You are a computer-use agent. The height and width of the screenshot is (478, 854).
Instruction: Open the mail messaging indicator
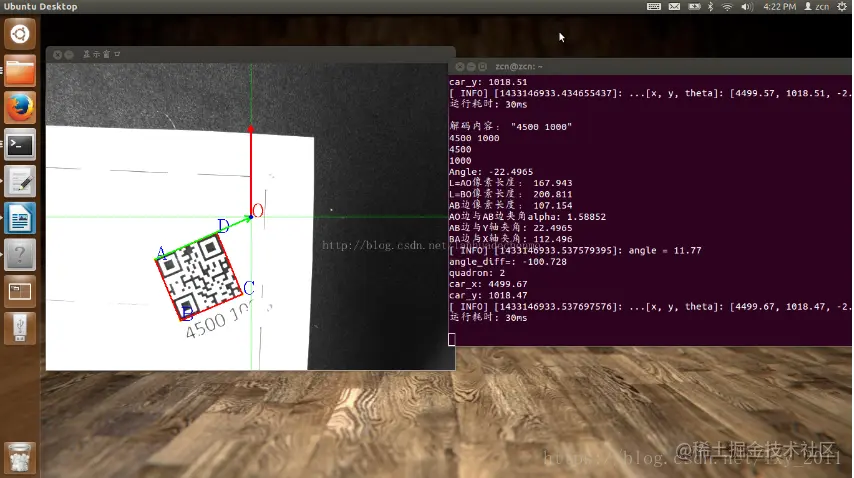[x=674, y=7]
